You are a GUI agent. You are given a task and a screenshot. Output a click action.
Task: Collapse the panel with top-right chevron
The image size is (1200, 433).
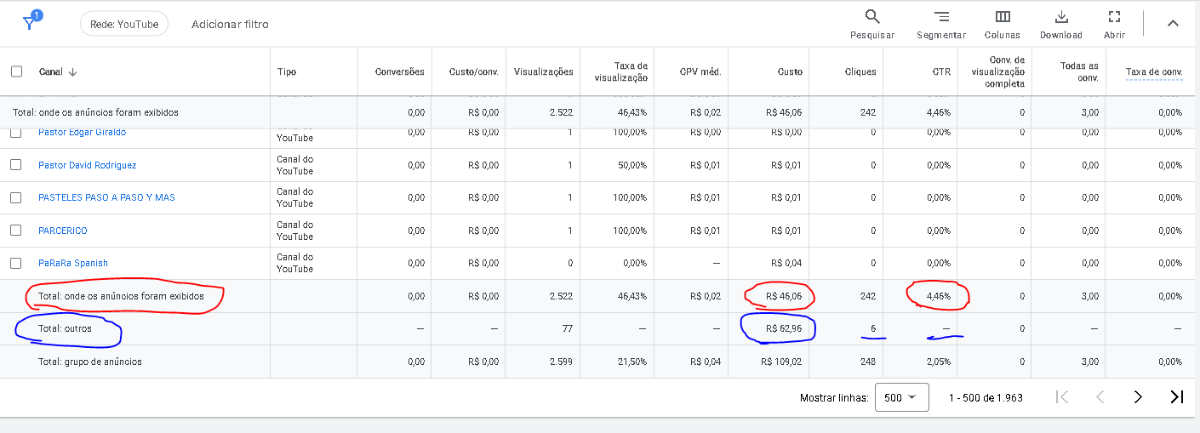1173,23
